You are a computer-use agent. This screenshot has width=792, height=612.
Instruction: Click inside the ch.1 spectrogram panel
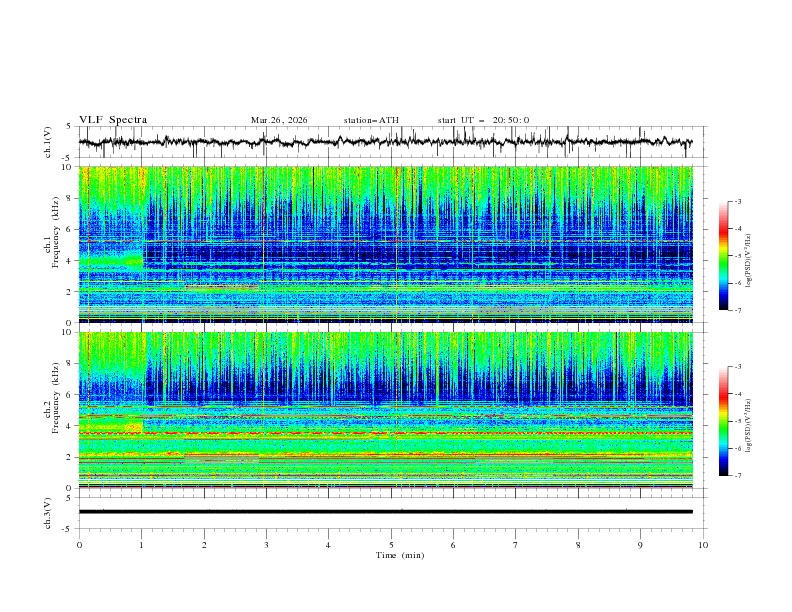(385, 244)
